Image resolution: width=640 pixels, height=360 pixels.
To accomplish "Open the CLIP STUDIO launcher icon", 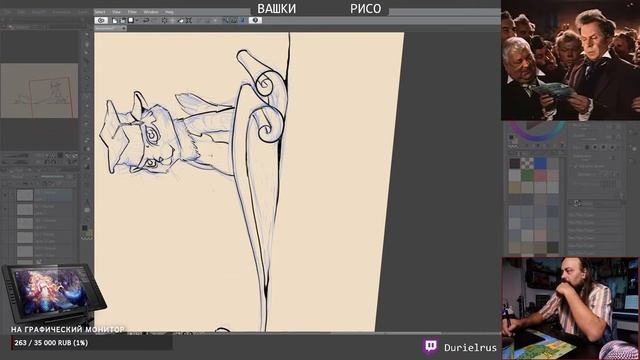I will (101, 20).
